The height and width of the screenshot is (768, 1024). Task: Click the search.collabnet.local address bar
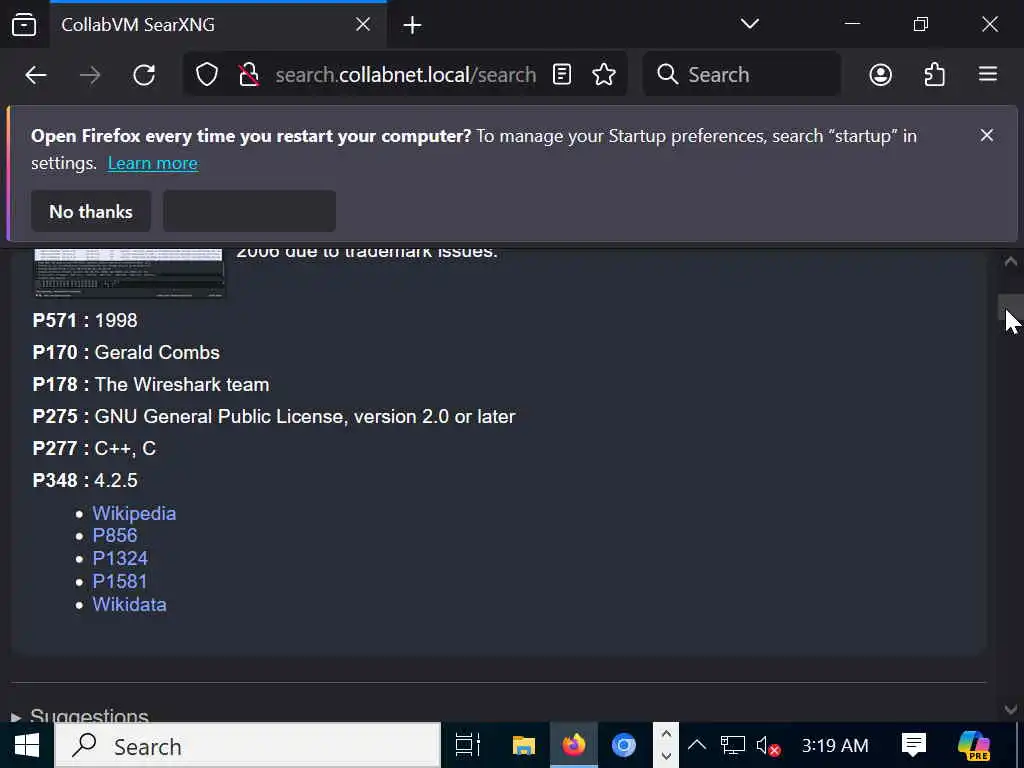tap(405, 74)
